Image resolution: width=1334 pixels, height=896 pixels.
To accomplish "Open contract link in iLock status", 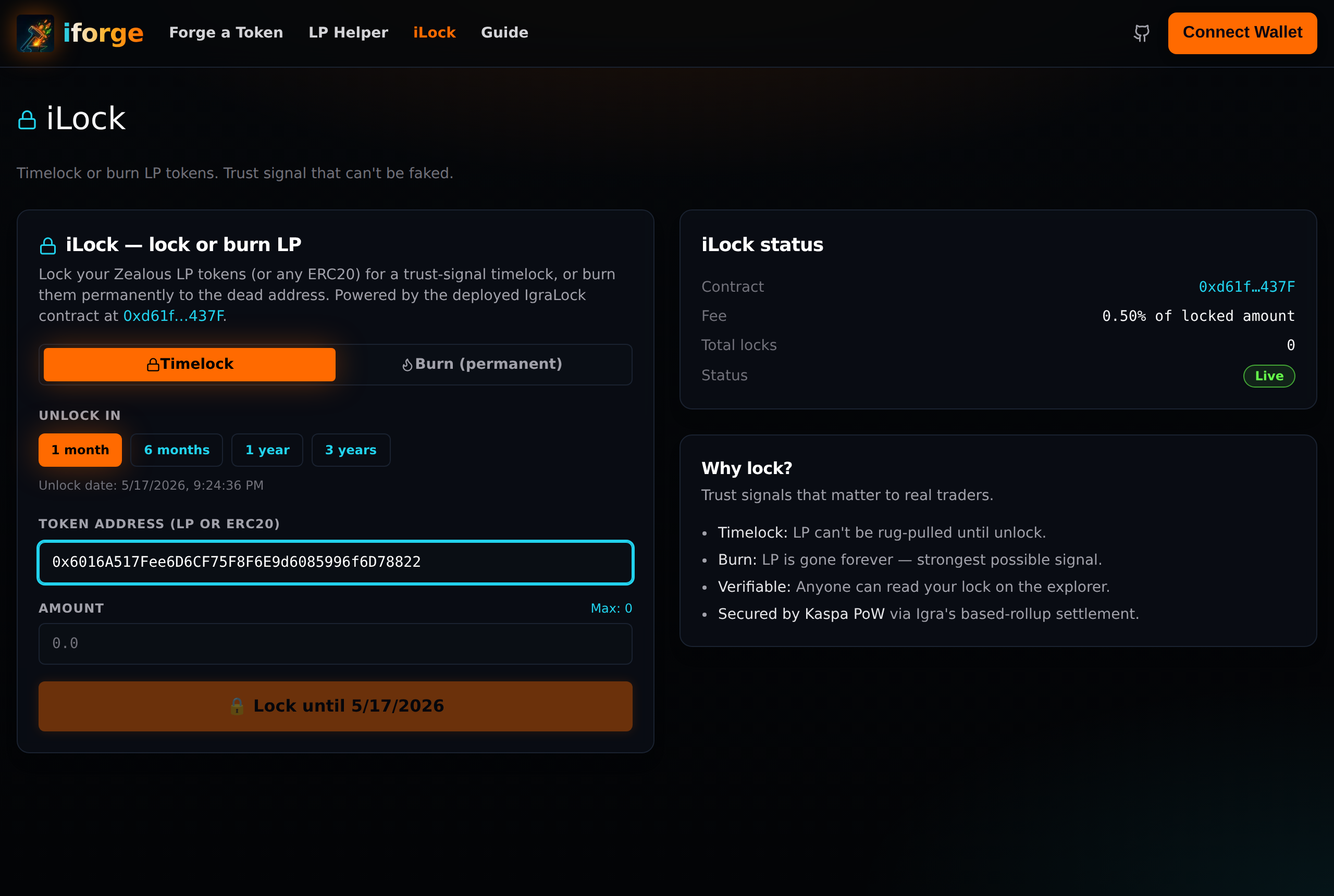I will [x=1246, y=287].
